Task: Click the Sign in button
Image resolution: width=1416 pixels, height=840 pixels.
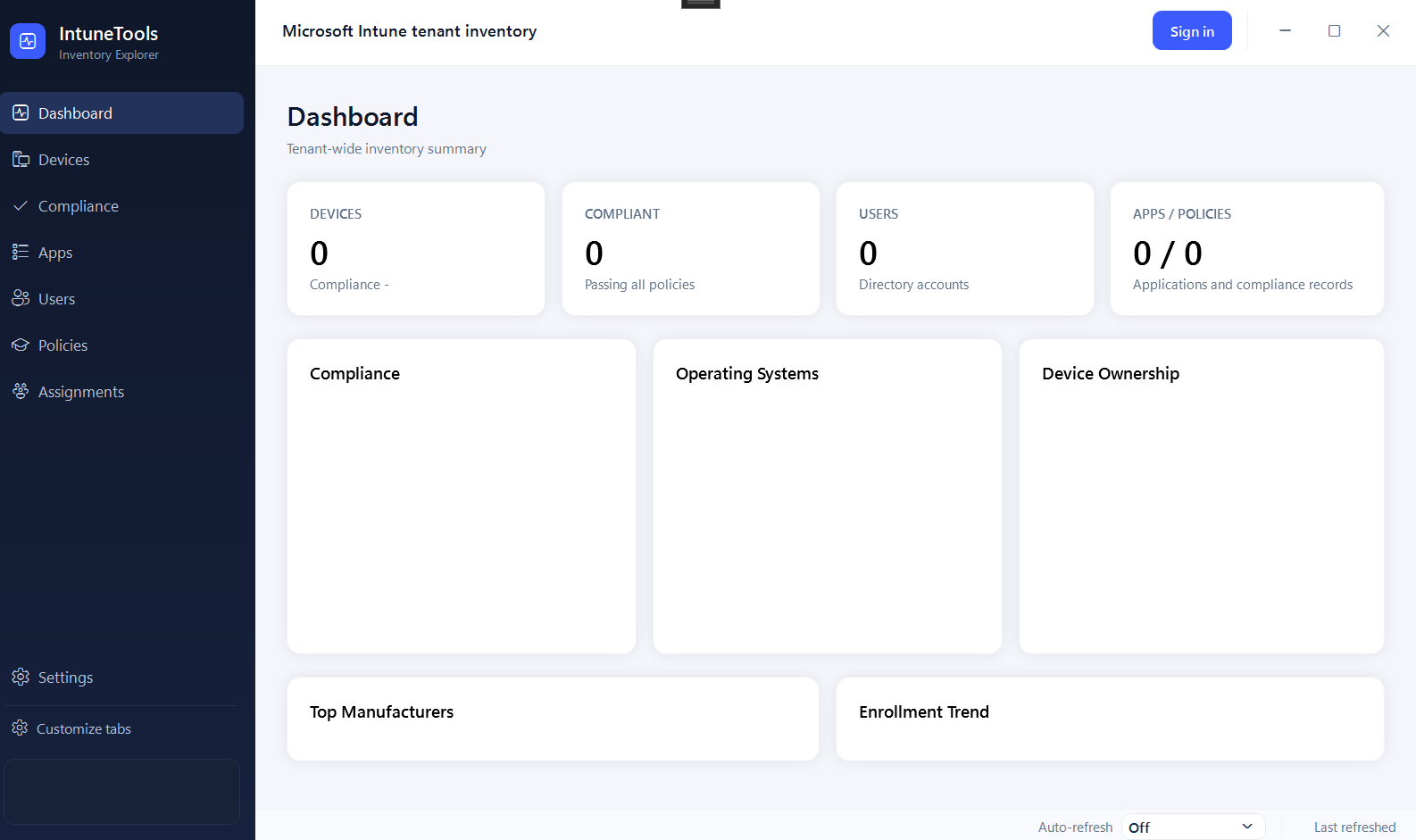Action: [1192, 30]
